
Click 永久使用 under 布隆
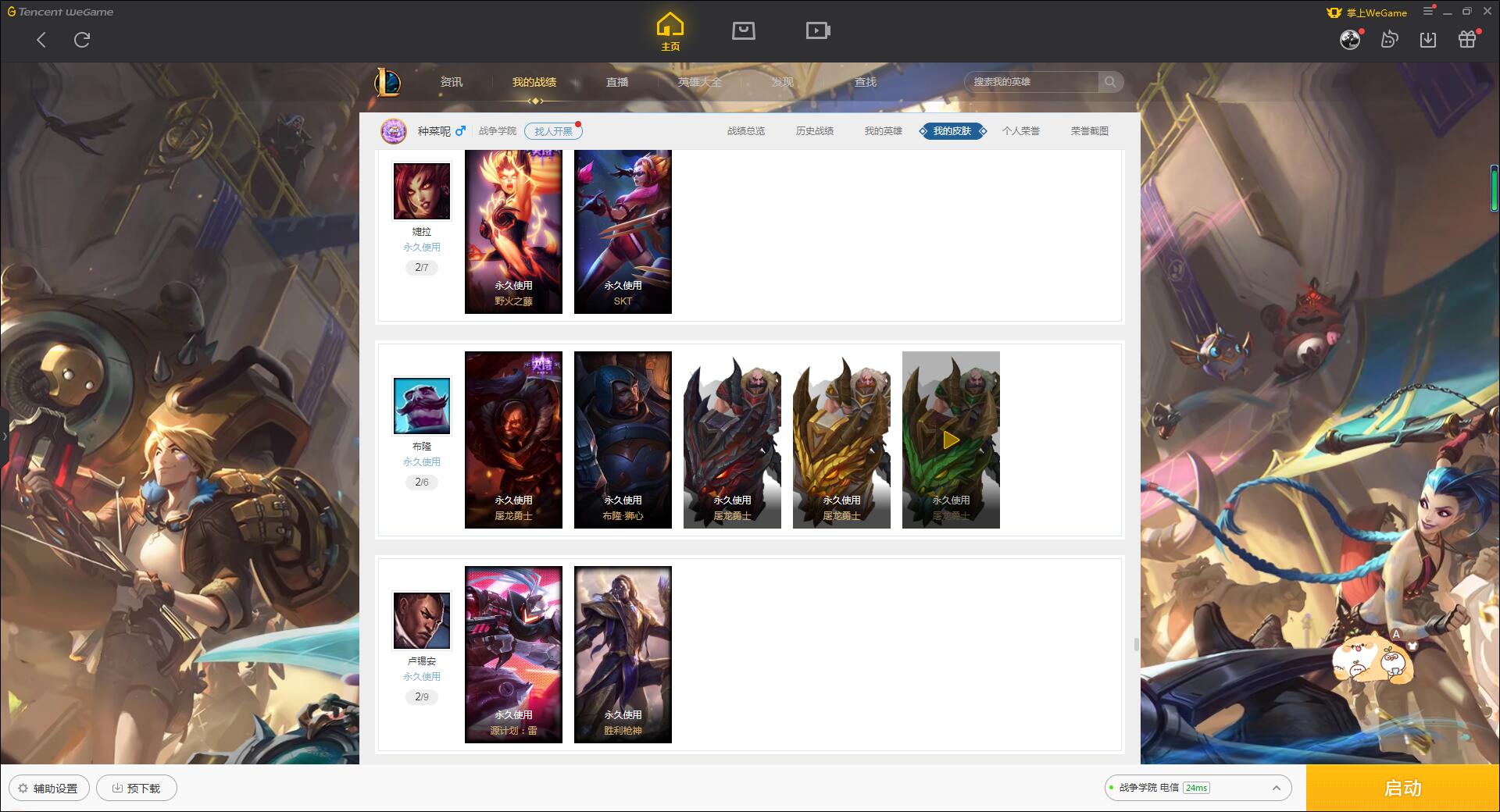422,462
